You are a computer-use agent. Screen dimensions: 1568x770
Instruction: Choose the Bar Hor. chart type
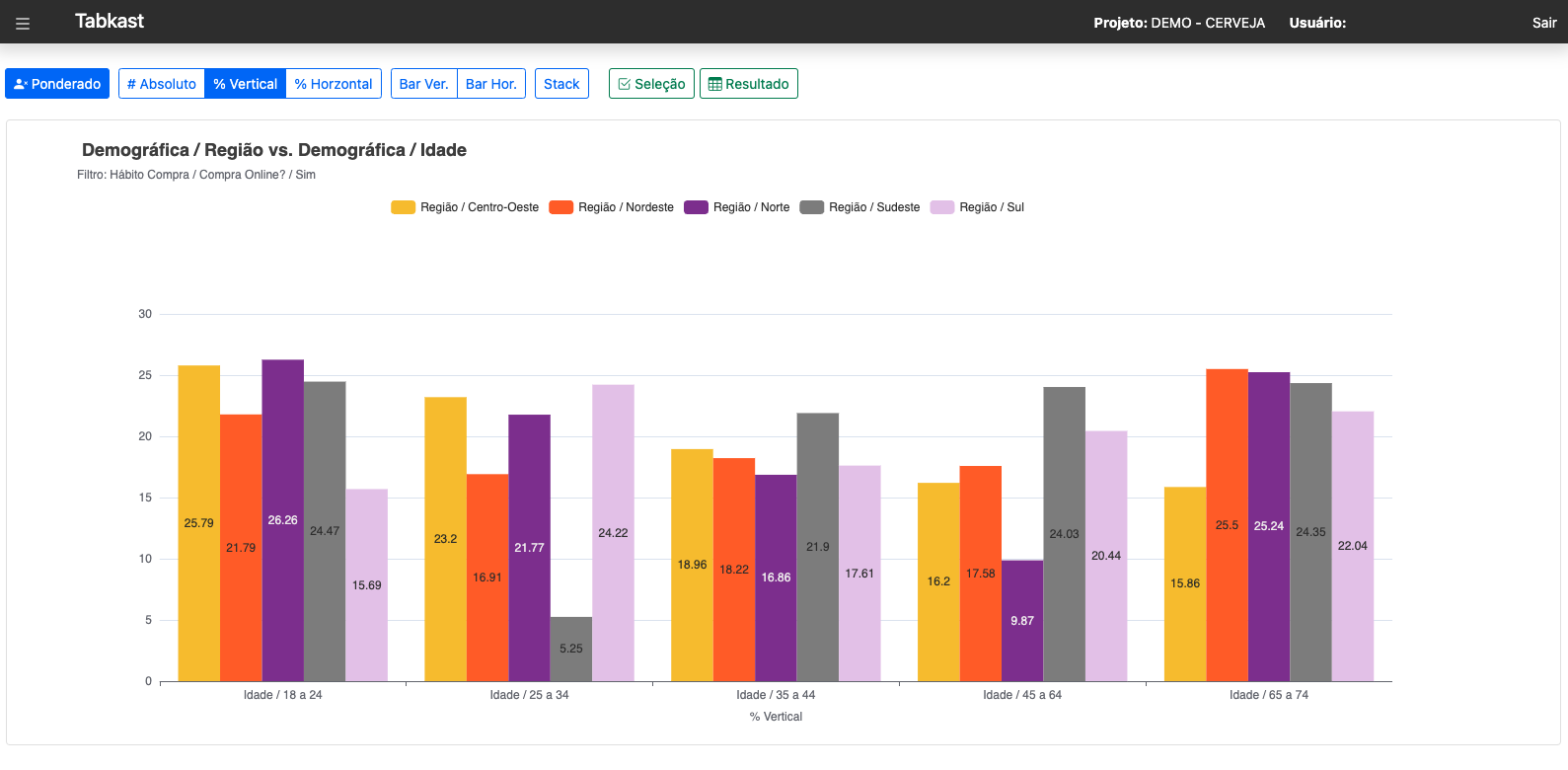[491, 84]
